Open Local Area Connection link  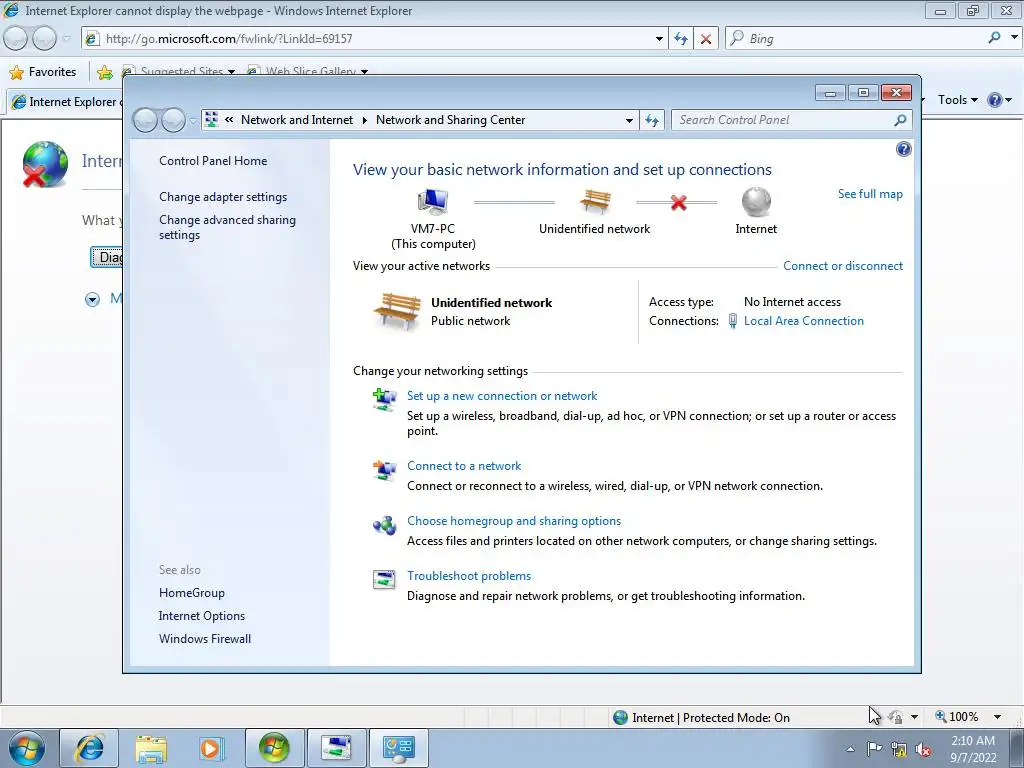[x=803, y=321]
